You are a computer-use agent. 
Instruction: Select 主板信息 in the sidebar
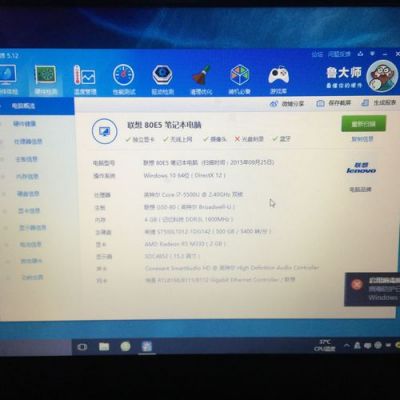(x=27, y=159)
